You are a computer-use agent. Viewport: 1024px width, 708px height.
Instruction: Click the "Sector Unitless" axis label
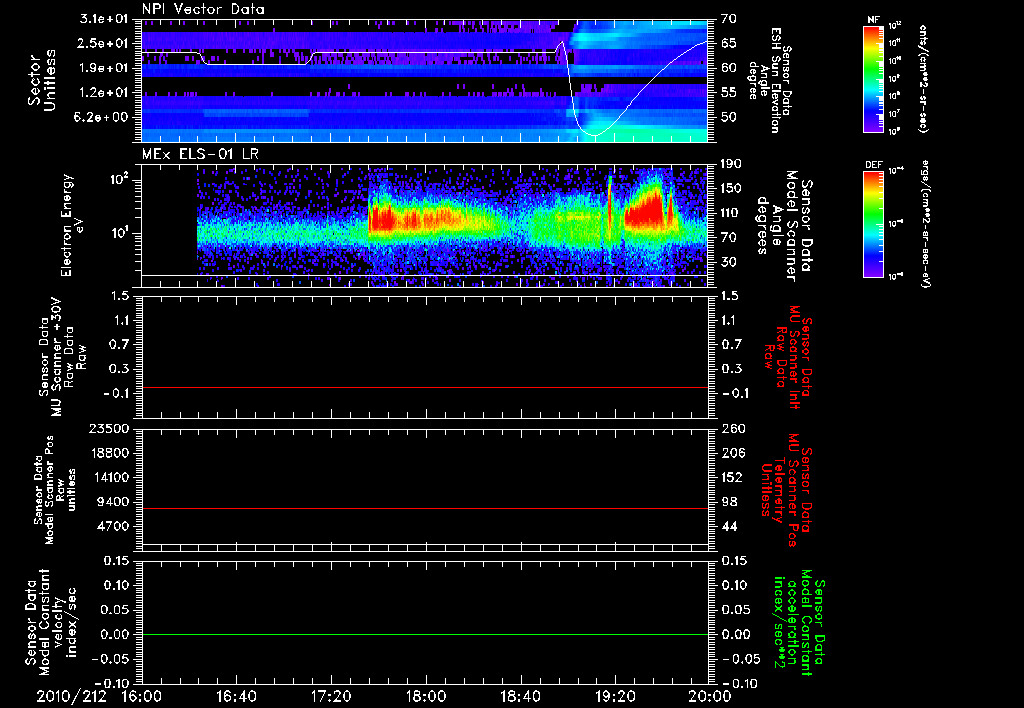click(42, 80)
